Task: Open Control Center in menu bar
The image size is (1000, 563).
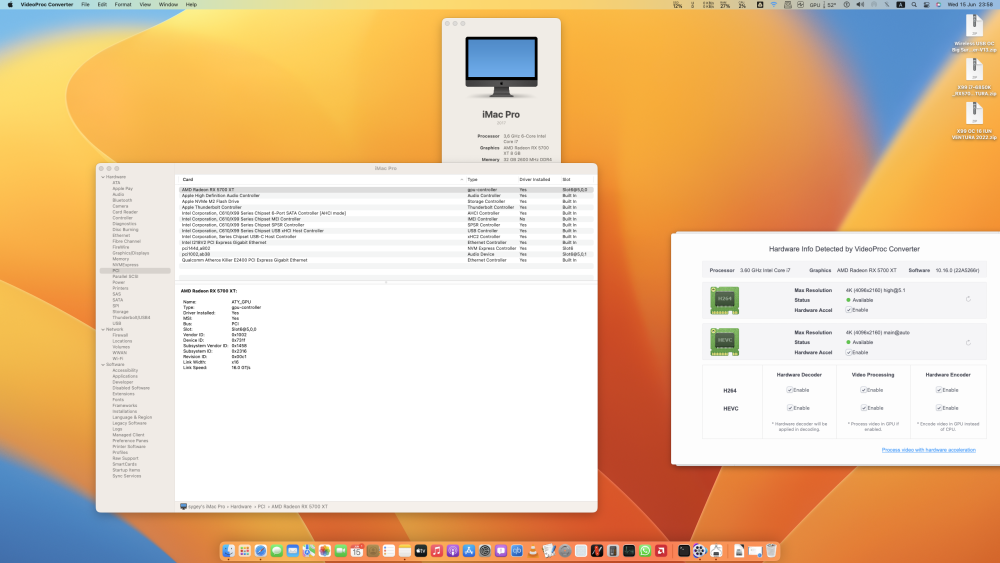Action: coord(926,4)
